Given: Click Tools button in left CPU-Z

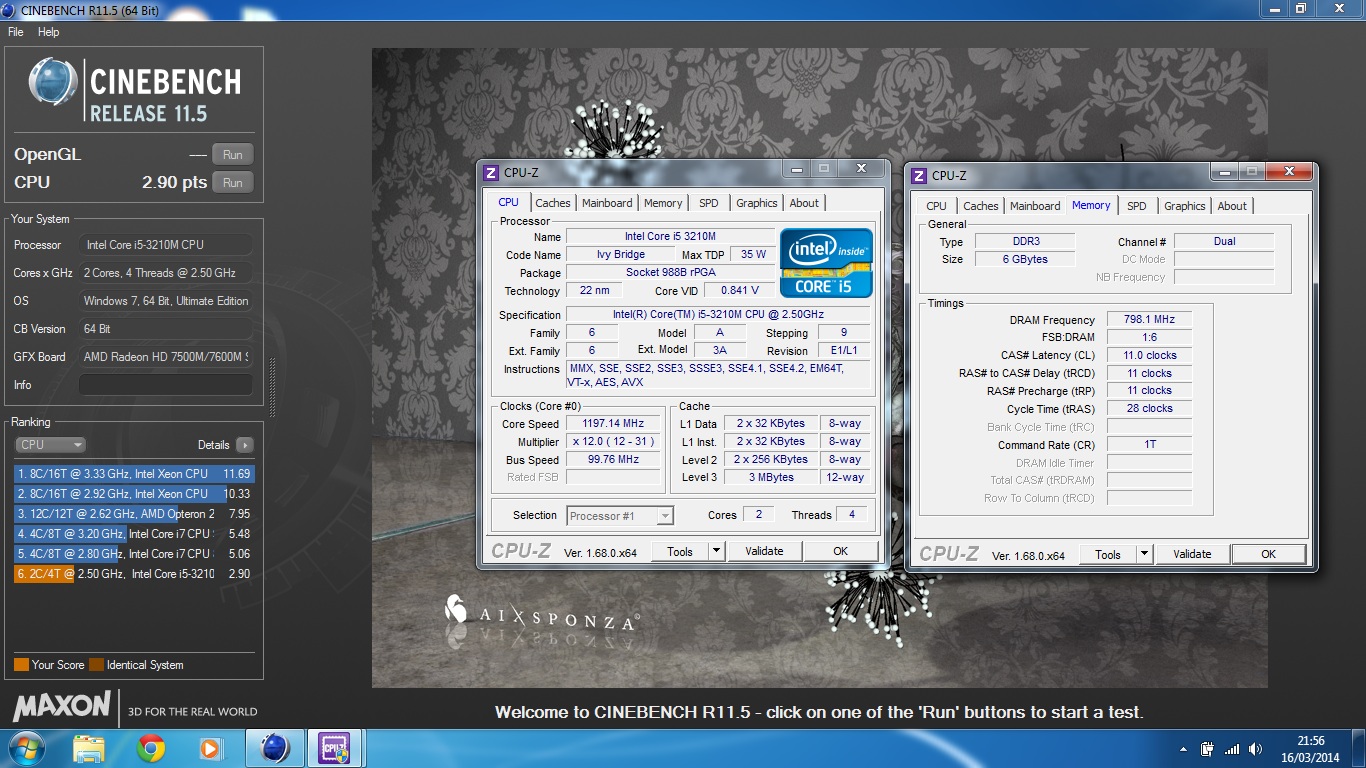Looking at the screenshot, I should [x=680, y=551].
